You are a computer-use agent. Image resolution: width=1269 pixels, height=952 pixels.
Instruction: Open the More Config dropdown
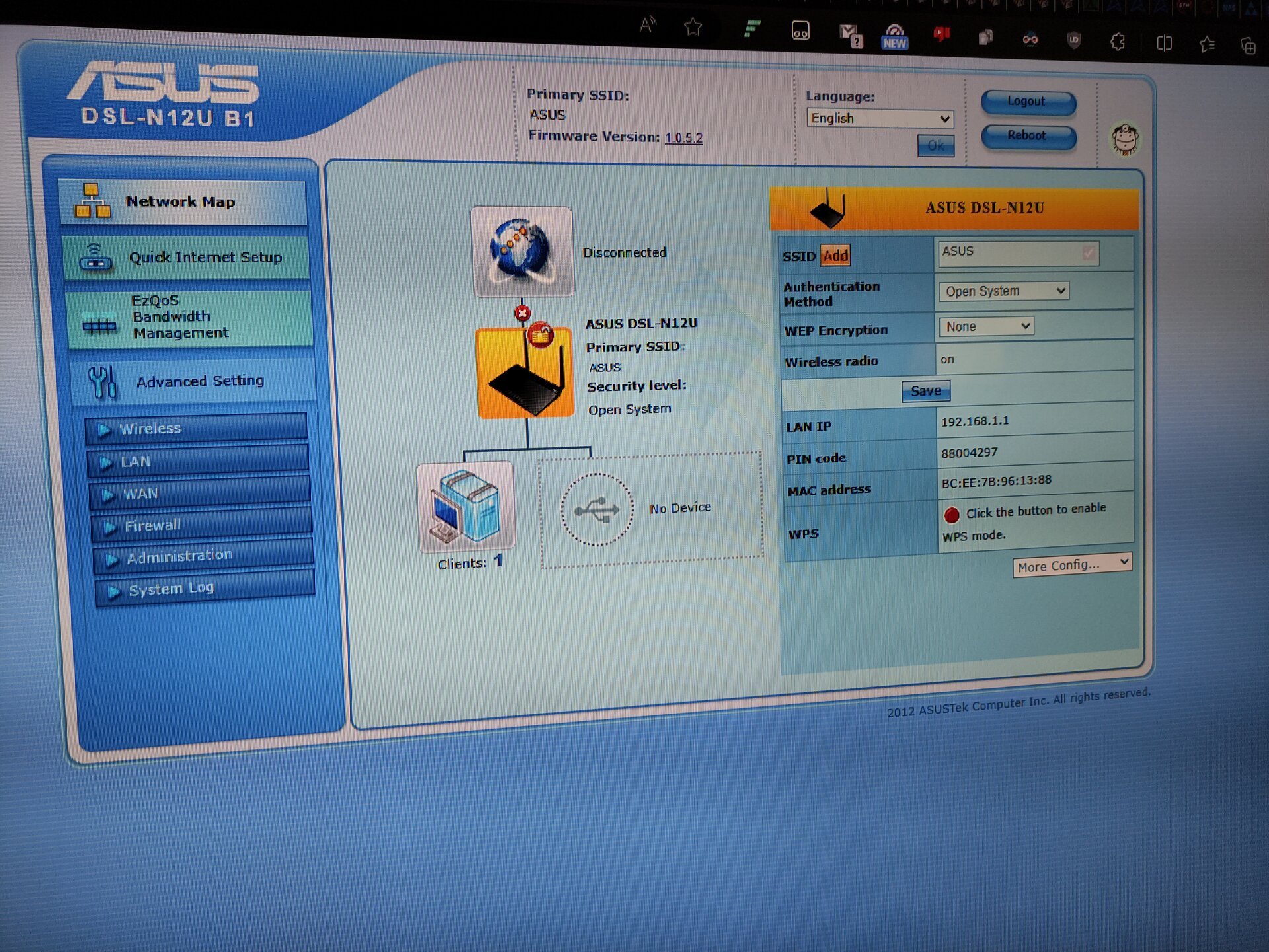click(1072, 565)
